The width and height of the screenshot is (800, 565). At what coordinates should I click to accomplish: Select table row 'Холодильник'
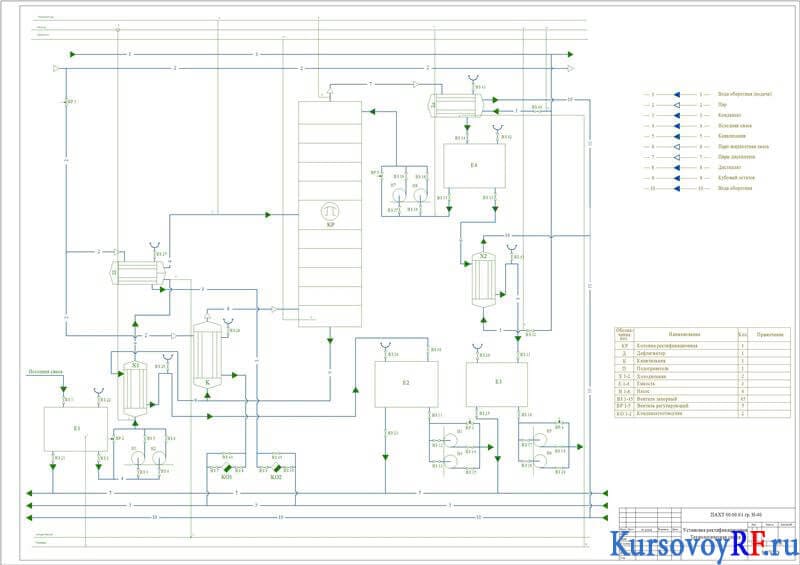(x=703, y=376)
